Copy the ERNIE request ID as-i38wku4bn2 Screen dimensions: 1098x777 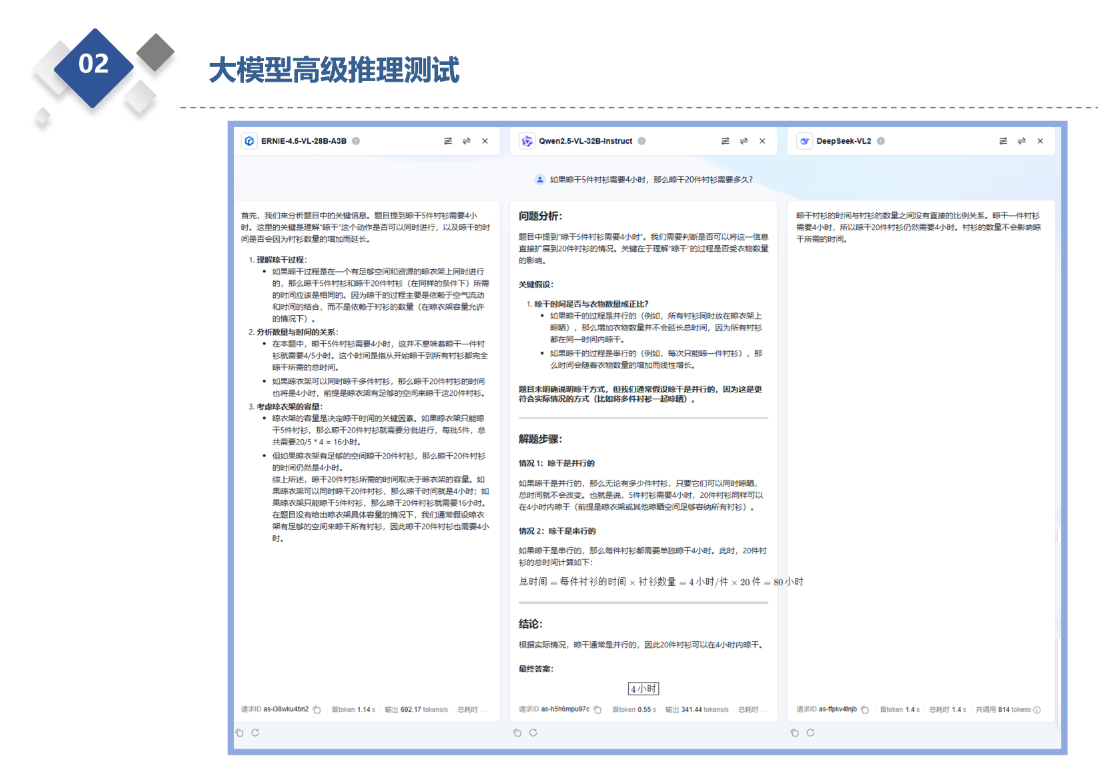(x=316, y=710)
